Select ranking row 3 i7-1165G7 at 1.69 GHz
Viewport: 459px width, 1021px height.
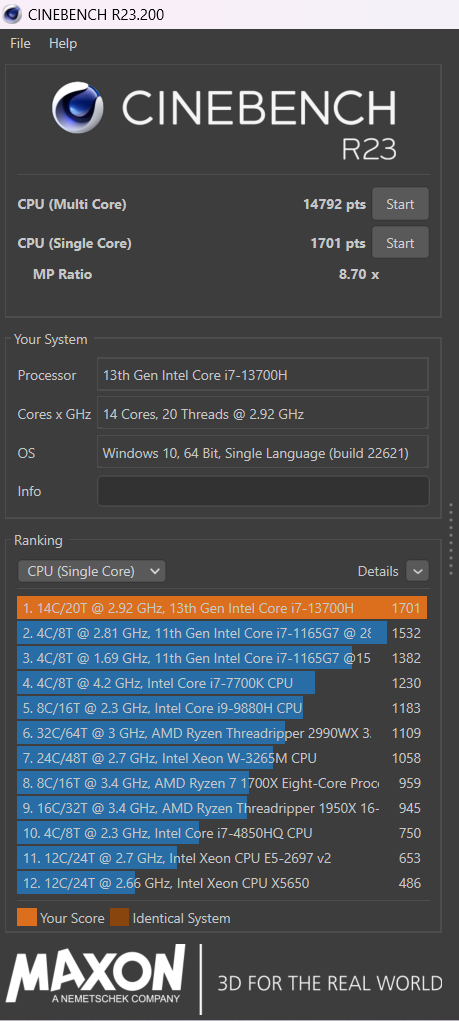(222, 658)
